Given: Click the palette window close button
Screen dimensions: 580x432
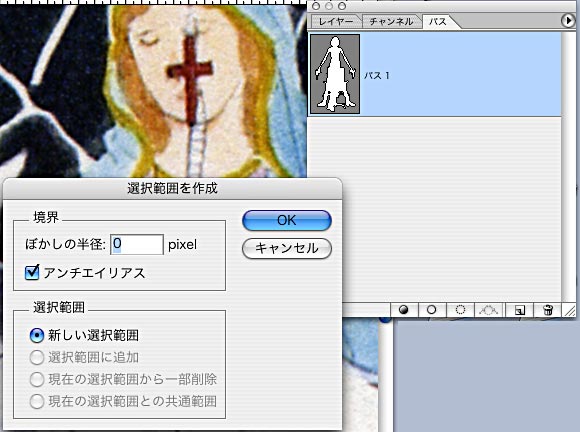Looking at the screenshot, I should click(316, 6).
